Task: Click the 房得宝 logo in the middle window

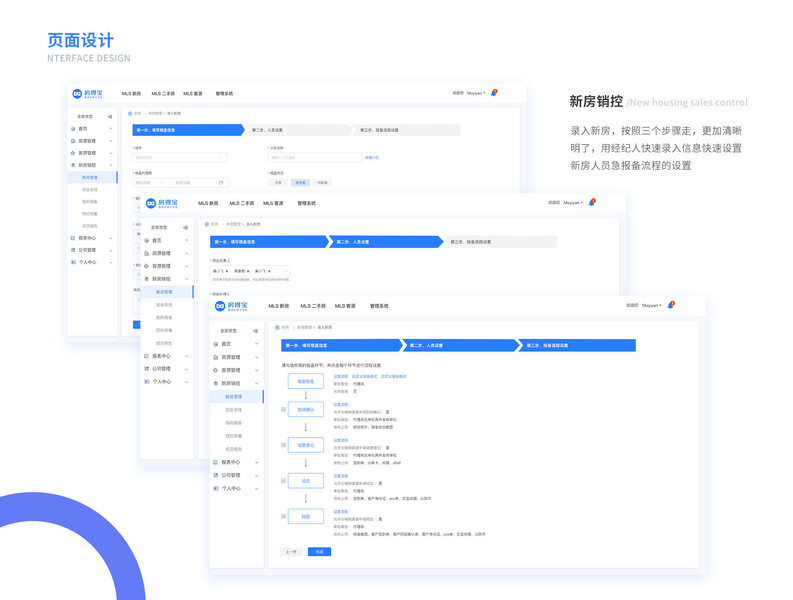Action: [x=162, y=203]
